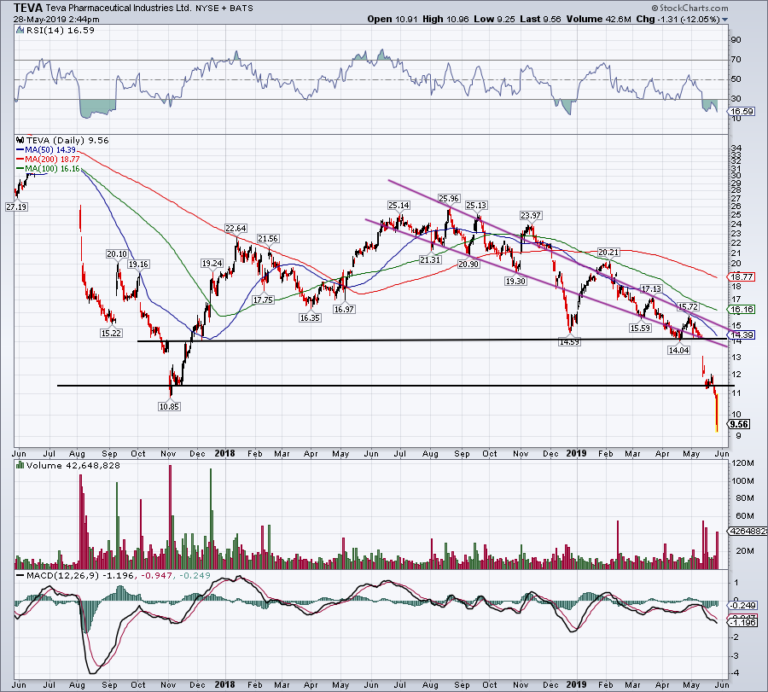
Task: Click the 25.13 September peak label
Action: pos(476,205)
